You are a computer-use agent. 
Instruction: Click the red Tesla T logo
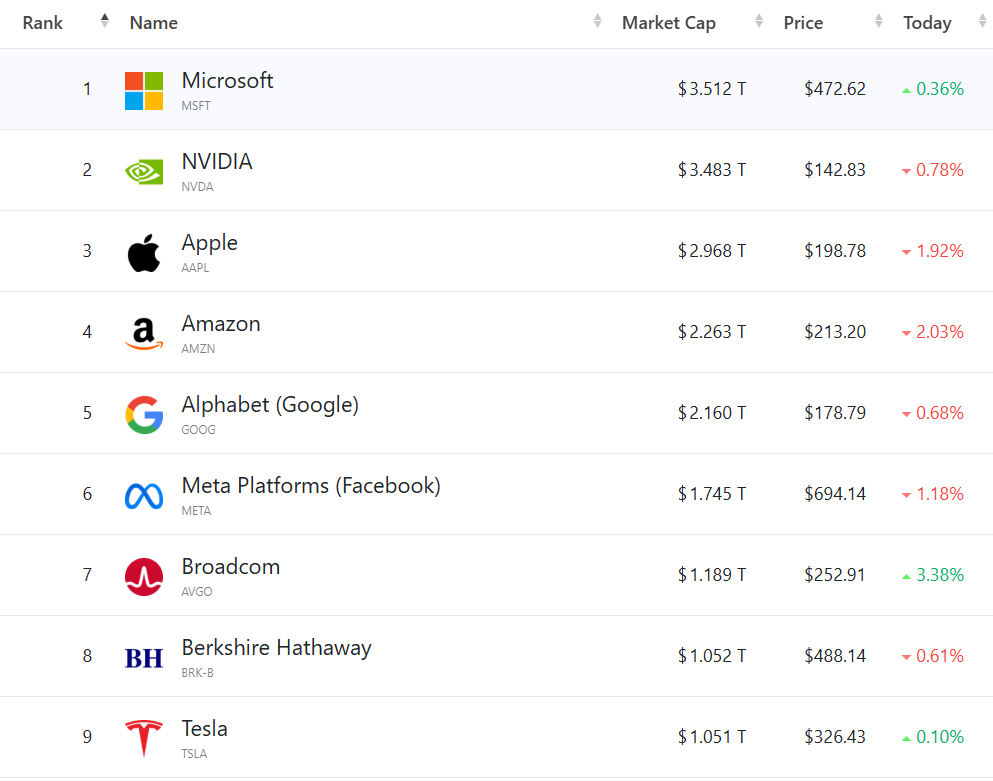point(144,738)
